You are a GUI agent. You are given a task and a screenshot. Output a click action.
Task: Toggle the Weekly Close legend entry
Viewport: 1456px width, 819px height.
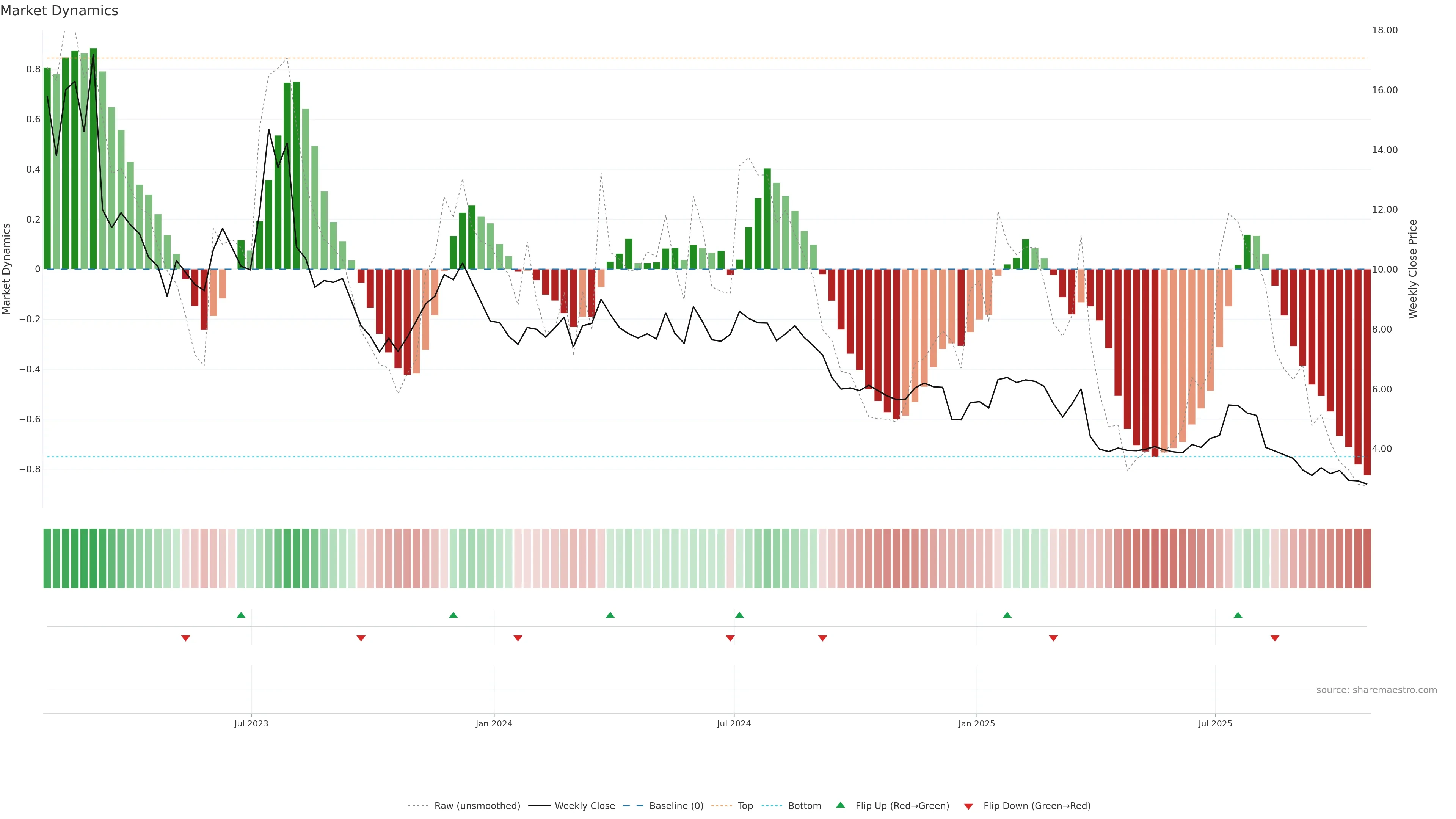pos(584,806)
